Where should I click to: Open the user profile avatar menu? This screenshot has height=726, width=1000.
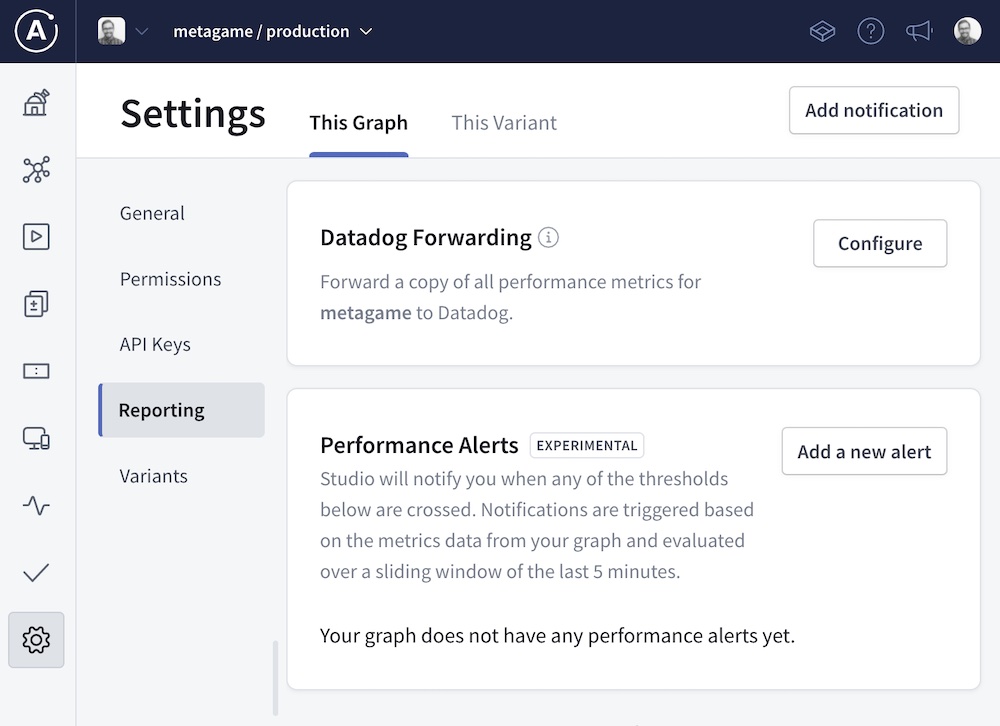pyautogui.click(x=967, y=31)
